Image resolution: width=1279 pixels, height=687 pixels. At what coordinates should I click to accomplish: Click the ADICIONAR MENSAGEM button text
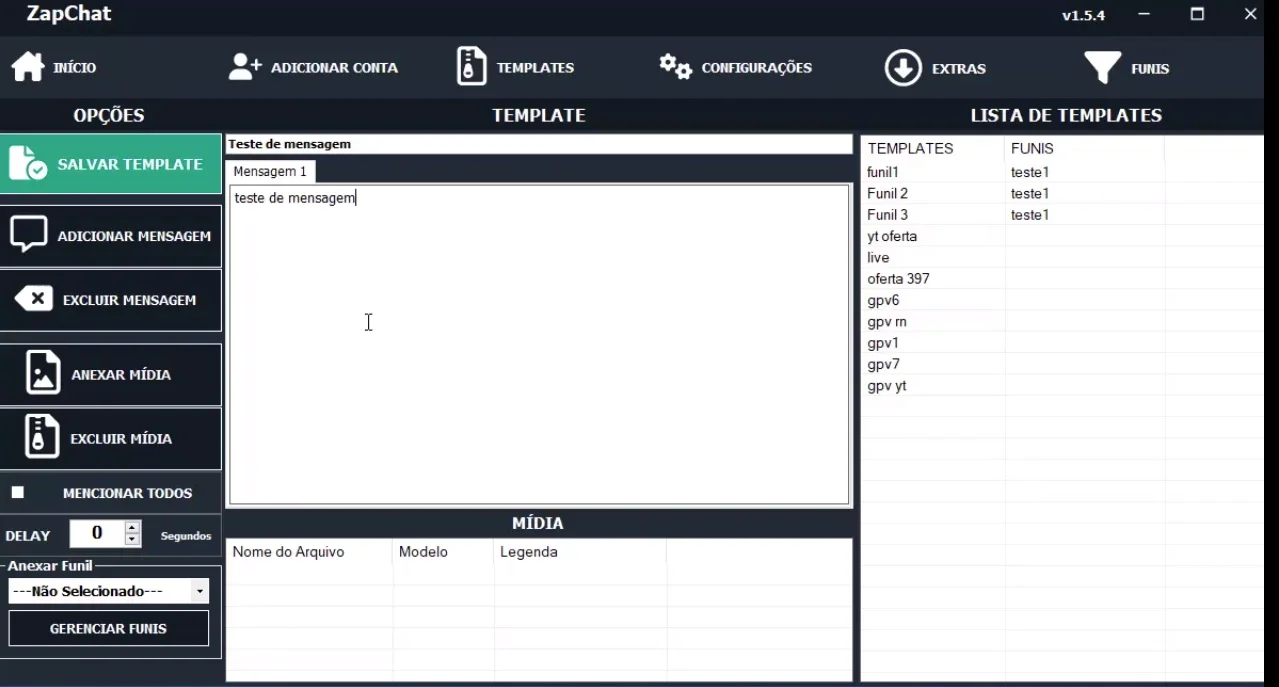tap(134, 237)
